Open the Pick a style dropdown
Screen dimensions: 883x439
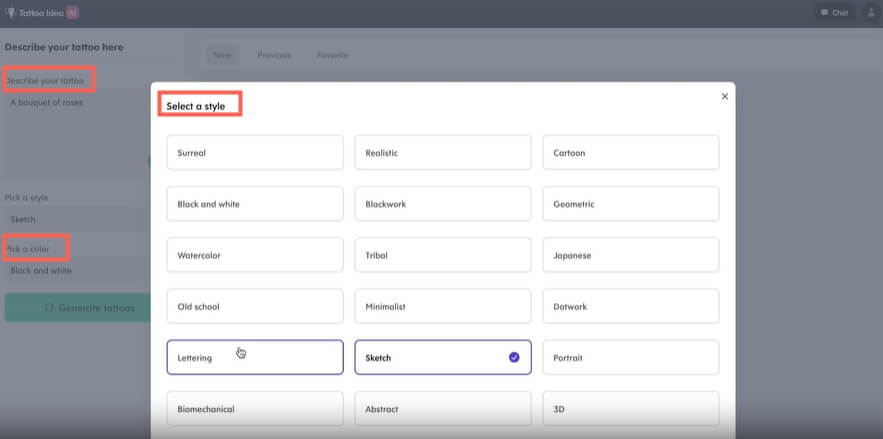pyautogui.click(x=79, y=220)
